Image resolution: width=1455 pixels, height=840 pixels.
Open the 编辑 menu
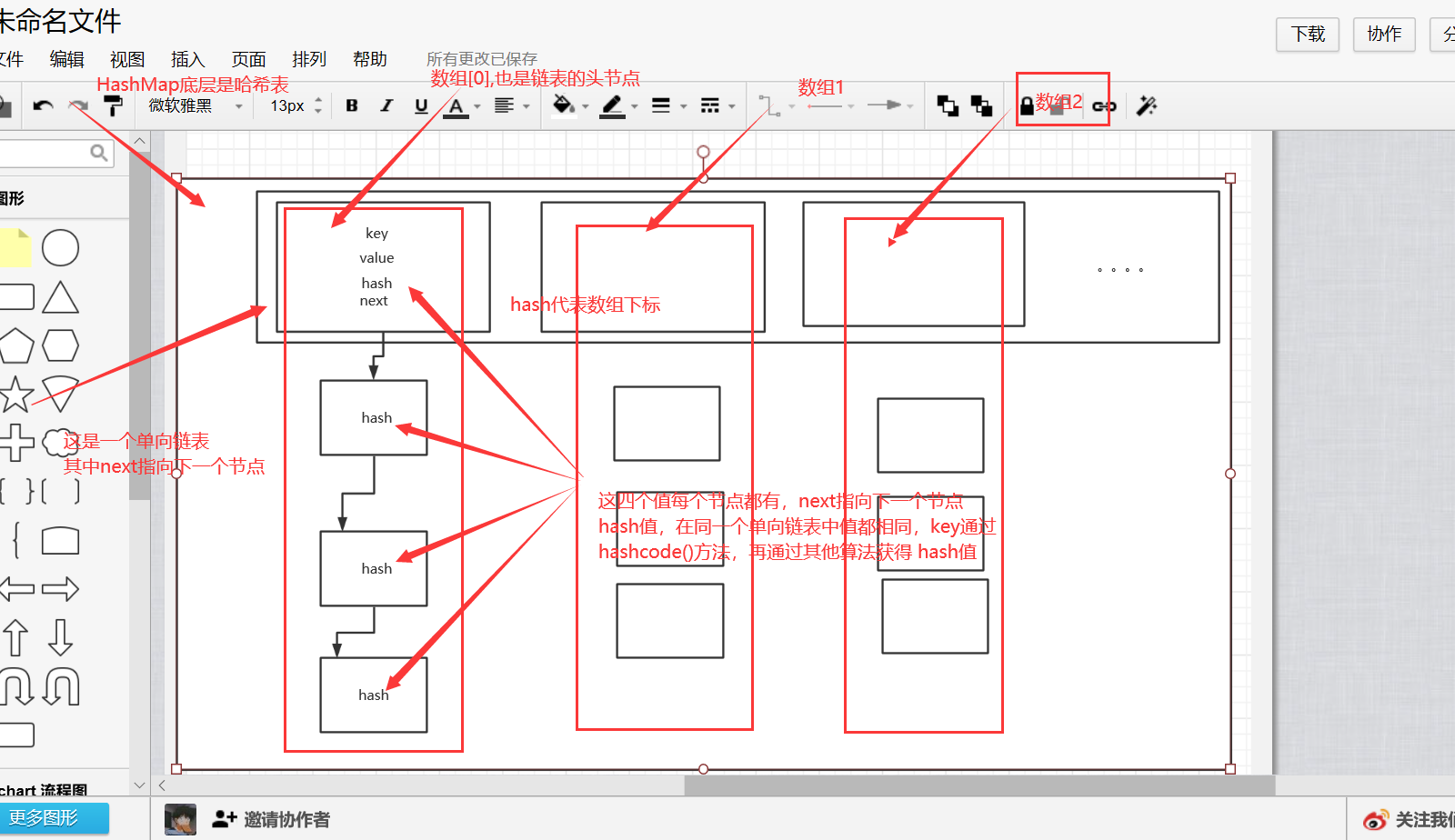[66, 59]
